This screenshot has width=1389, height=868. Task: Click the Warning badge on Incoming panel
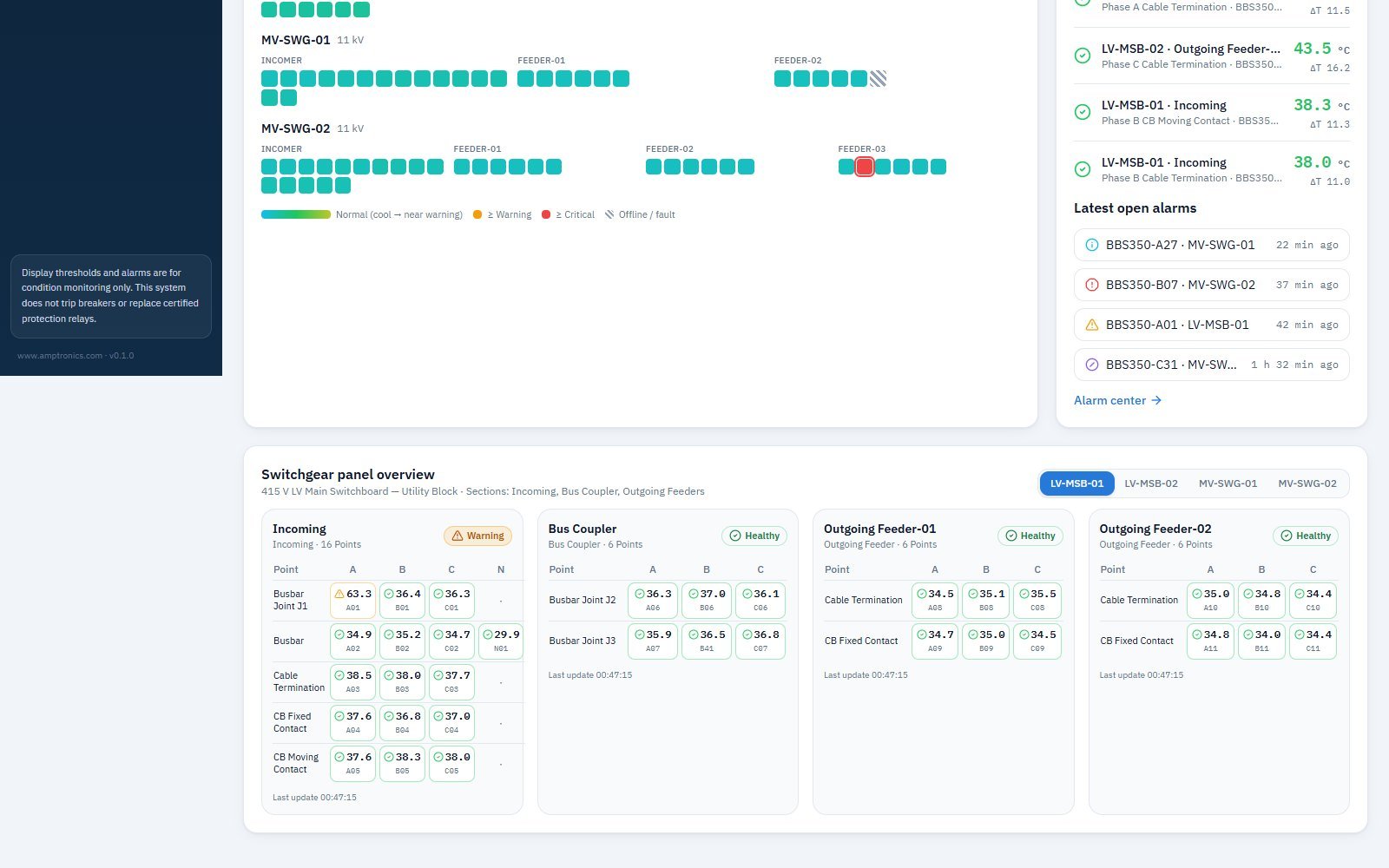[x=477, y=536]
